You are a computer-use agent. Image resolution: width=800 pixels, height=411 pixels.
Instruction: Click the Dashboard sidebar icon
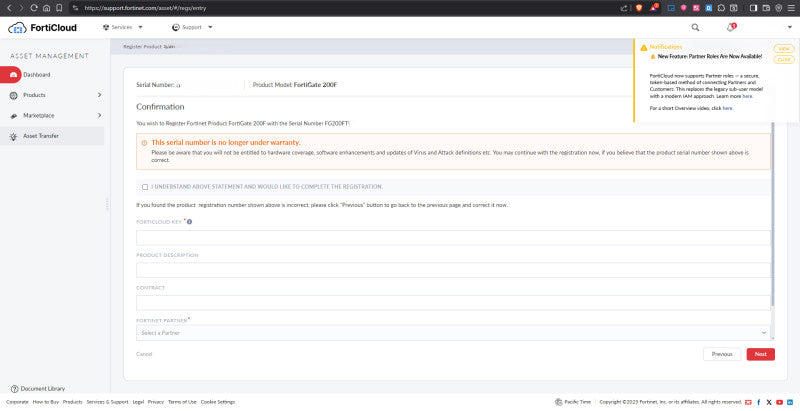pyautogui.click(x=13, y=75)
